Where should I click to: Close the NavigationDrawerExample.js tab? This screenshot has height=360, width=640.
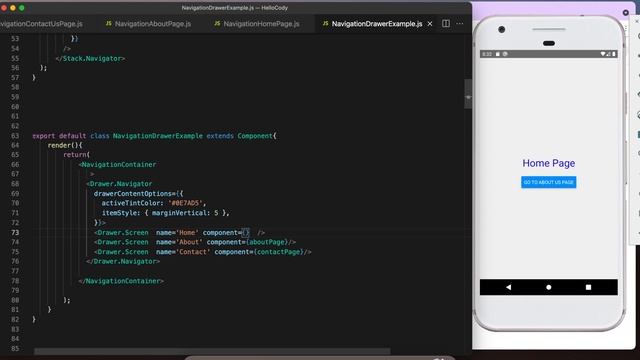tap(430, 24)
